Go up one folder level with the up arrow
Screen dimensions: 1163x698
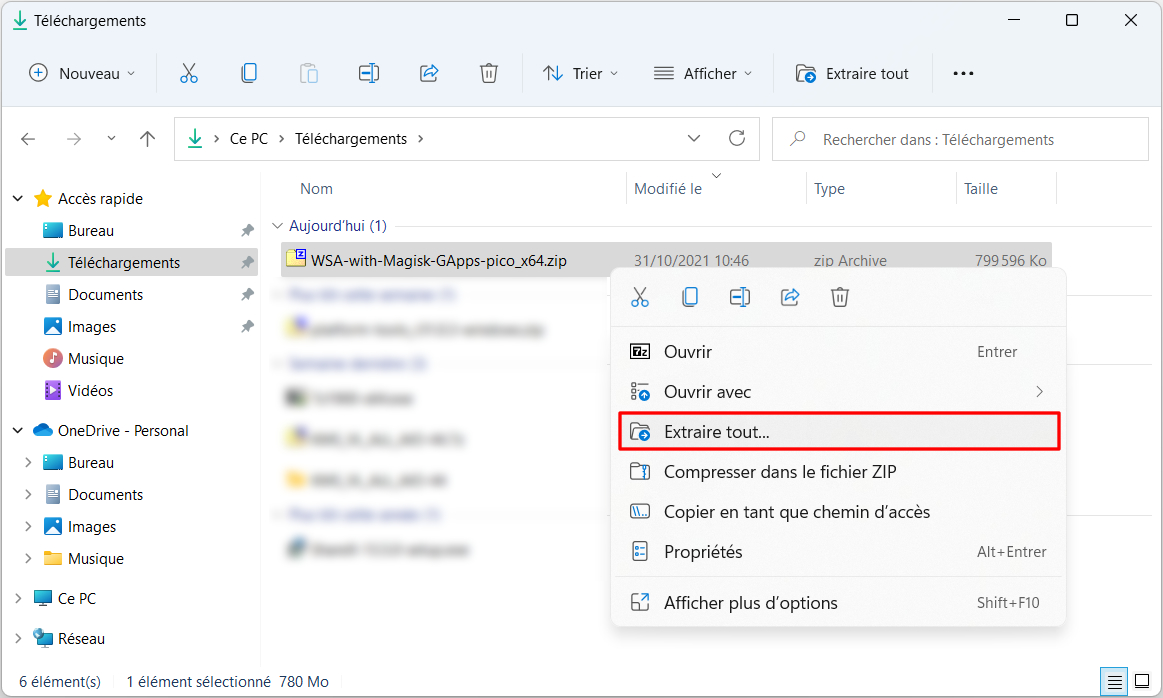click(x=148, y=139)
